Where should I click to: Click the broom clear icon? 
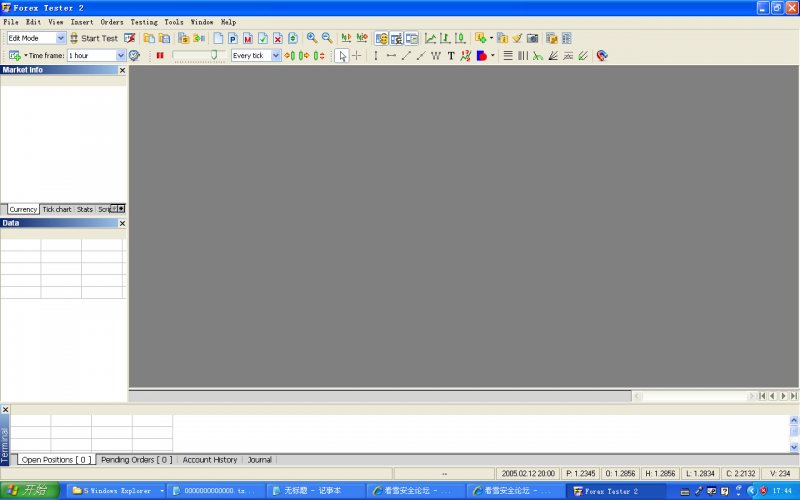tap(517, 38)
